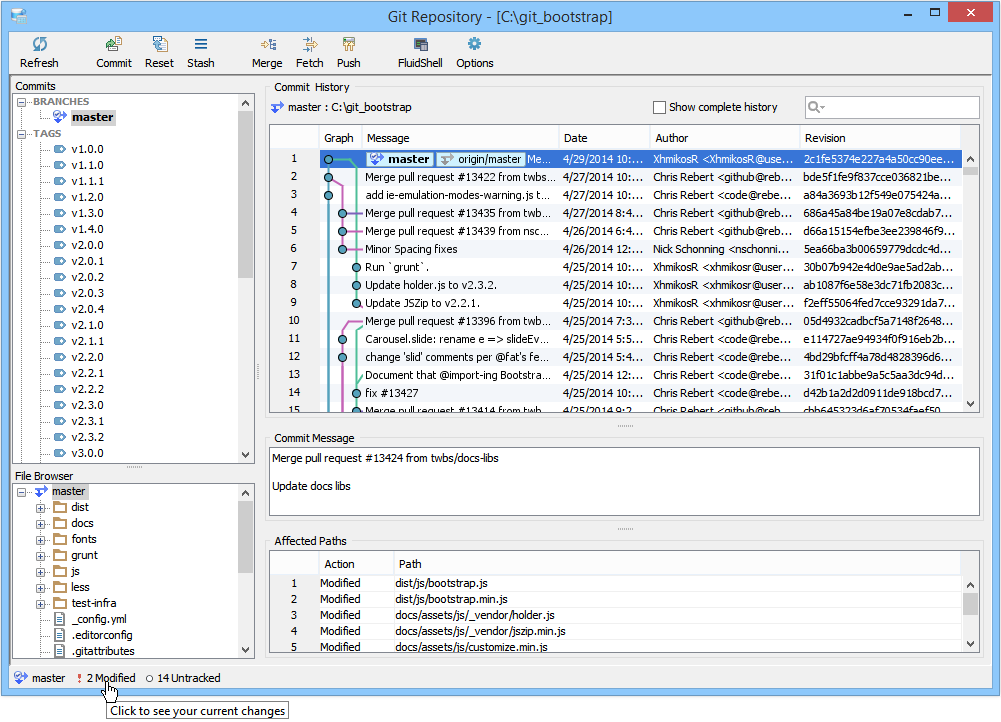Collapse the BRANCHES tree node
Screen dimensions: 1001x722
[22, 102]
